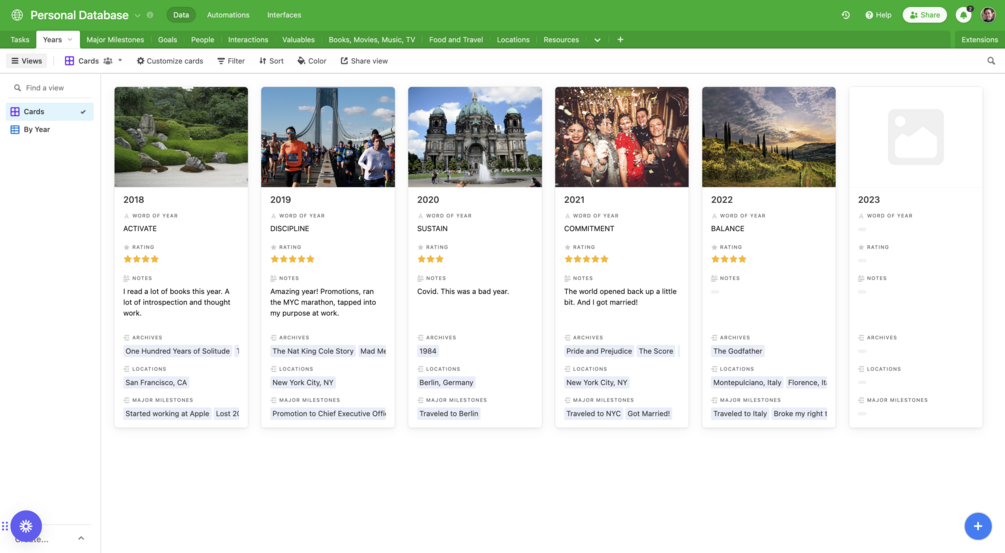This screenshot has width=1005, height=553.
Task: Click the notifications bell icon
Action: point(963,15)
